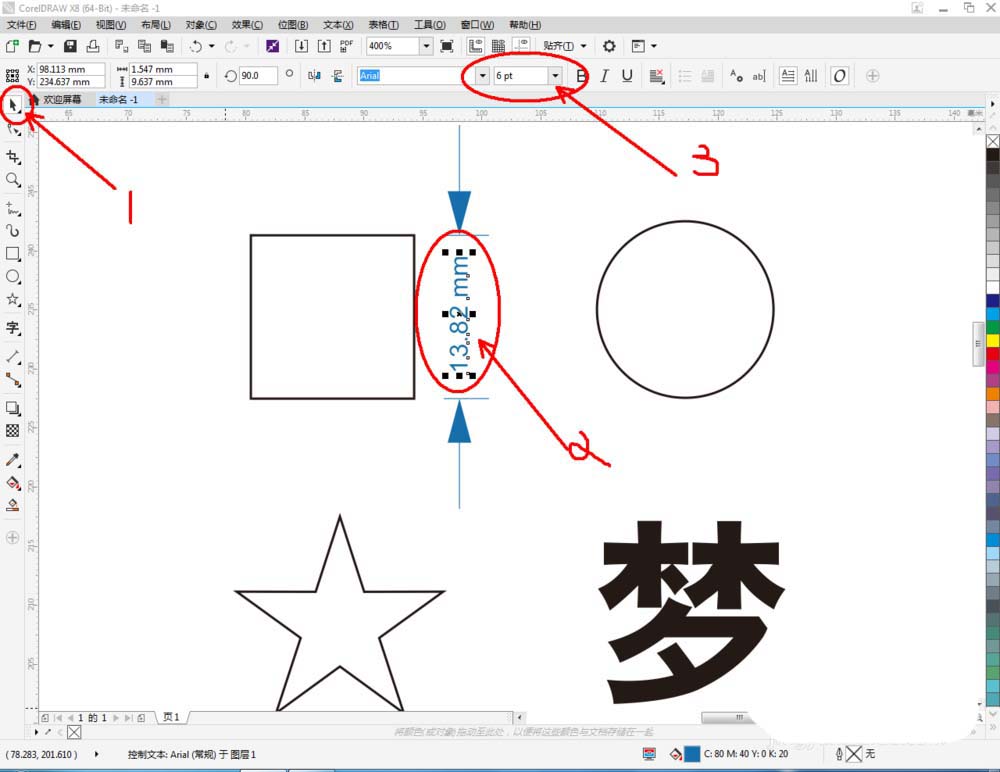
Task: Click the yellow color swatch in palette
Action: click(x=993, y=341)
